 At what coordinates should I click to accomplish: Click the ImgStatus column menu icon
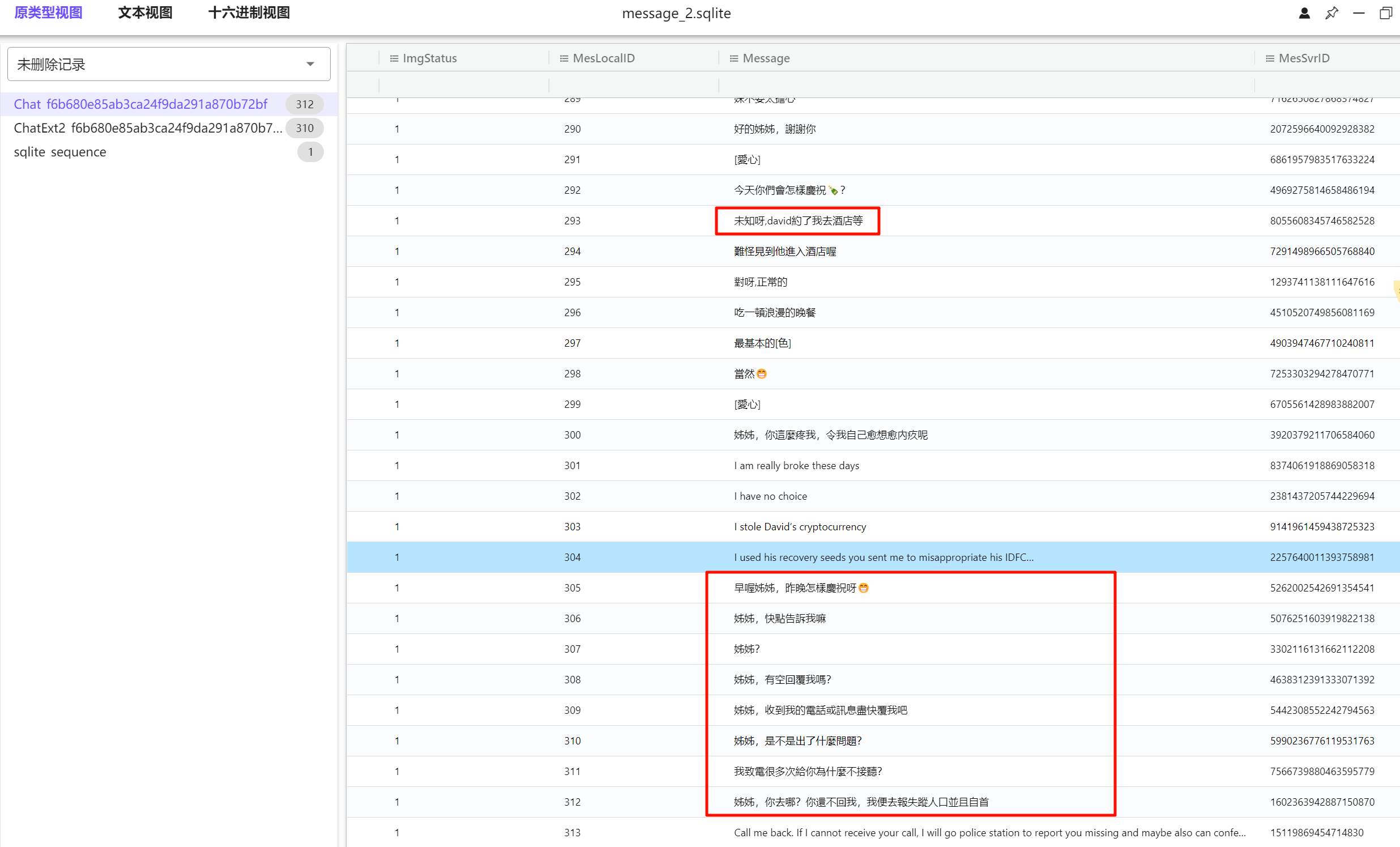[394, 58]
